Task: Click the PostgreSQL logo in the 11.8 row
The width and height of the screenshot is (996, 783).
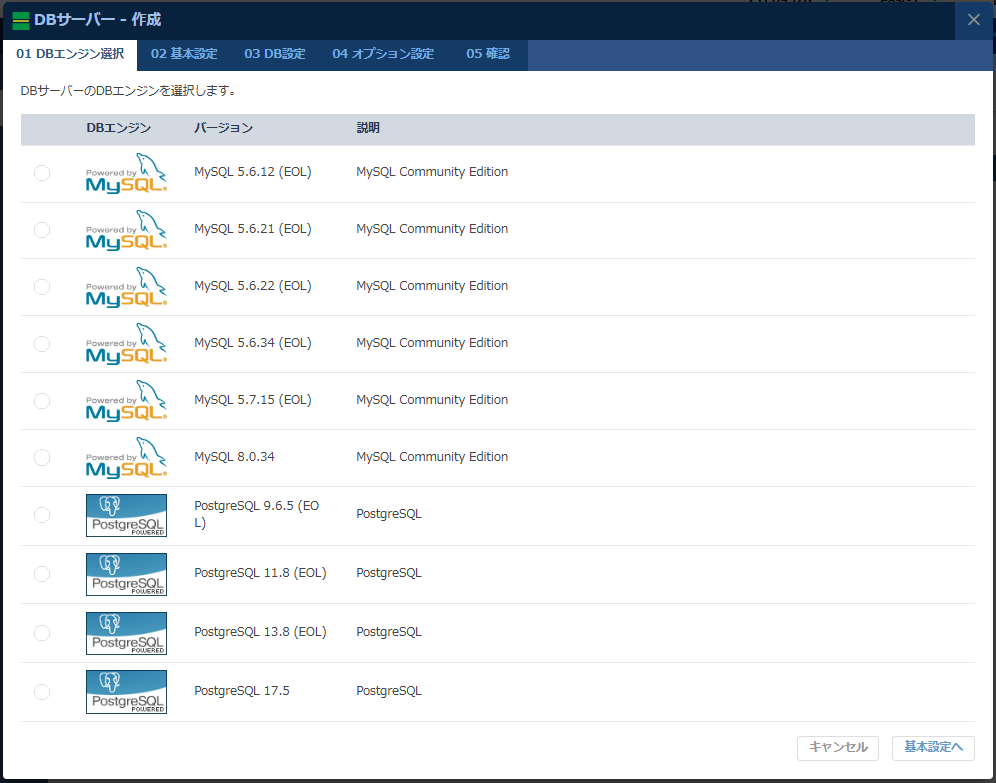Action: pyautogui.click(x=126, y=575)
